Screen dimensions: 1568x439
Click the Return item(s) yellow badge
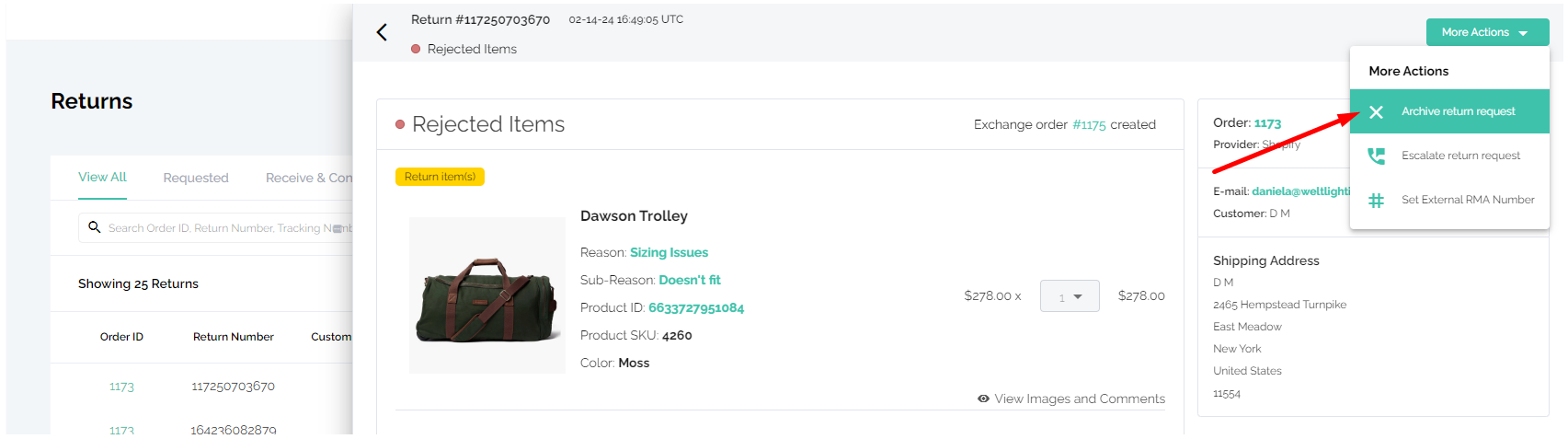(x=440, y=177)
